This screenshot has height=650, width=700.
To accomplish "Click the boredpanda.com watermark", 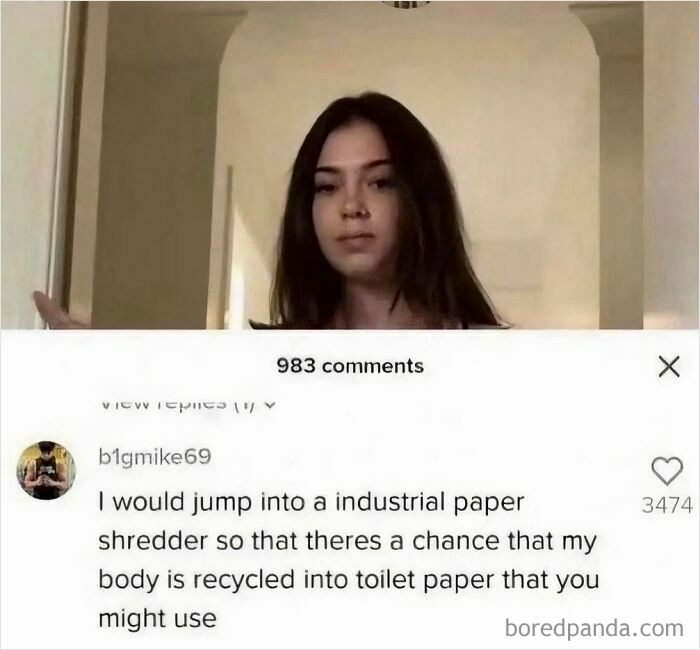I will tap(594, 628).
